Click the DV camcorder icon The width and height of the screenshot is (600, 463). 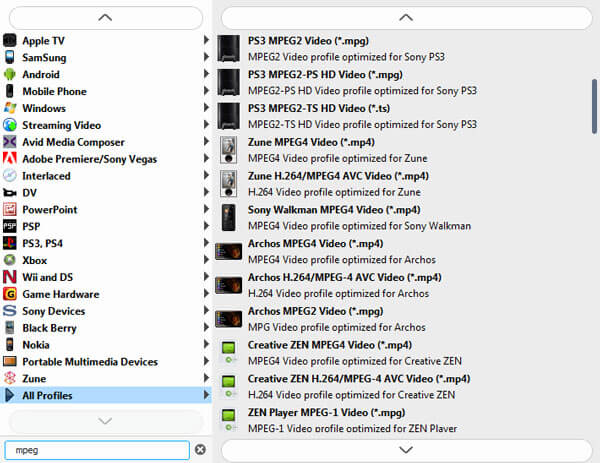click(x=10, y=192)
